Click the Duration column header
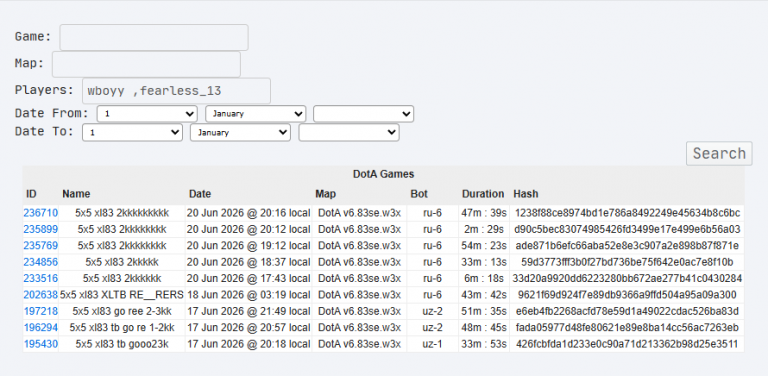This screenshot has width=768, height=376. [x=483, y=194]
